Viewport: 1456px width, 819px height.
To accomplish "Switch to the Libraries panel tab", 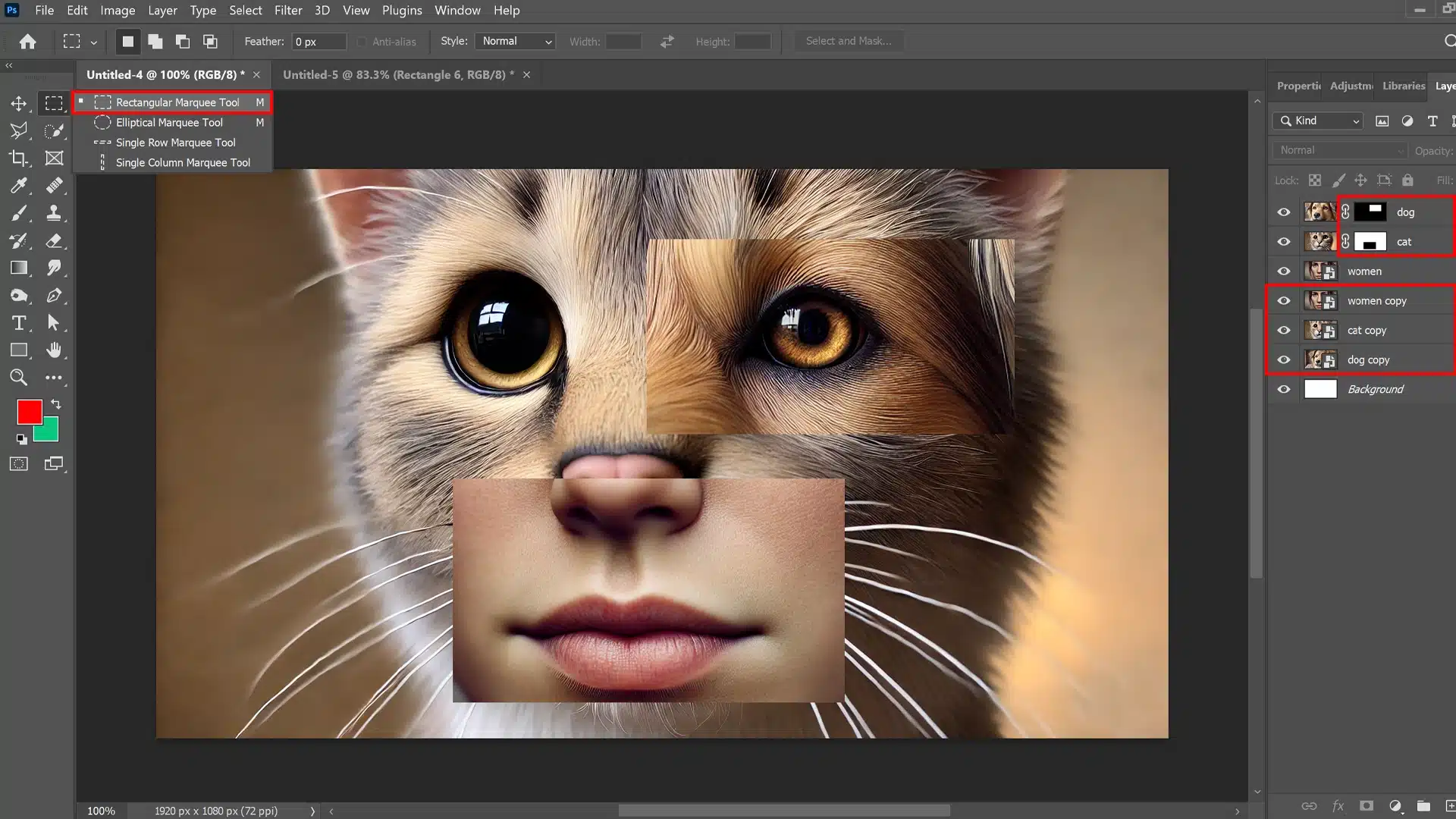I will (x=1404, y=86).
